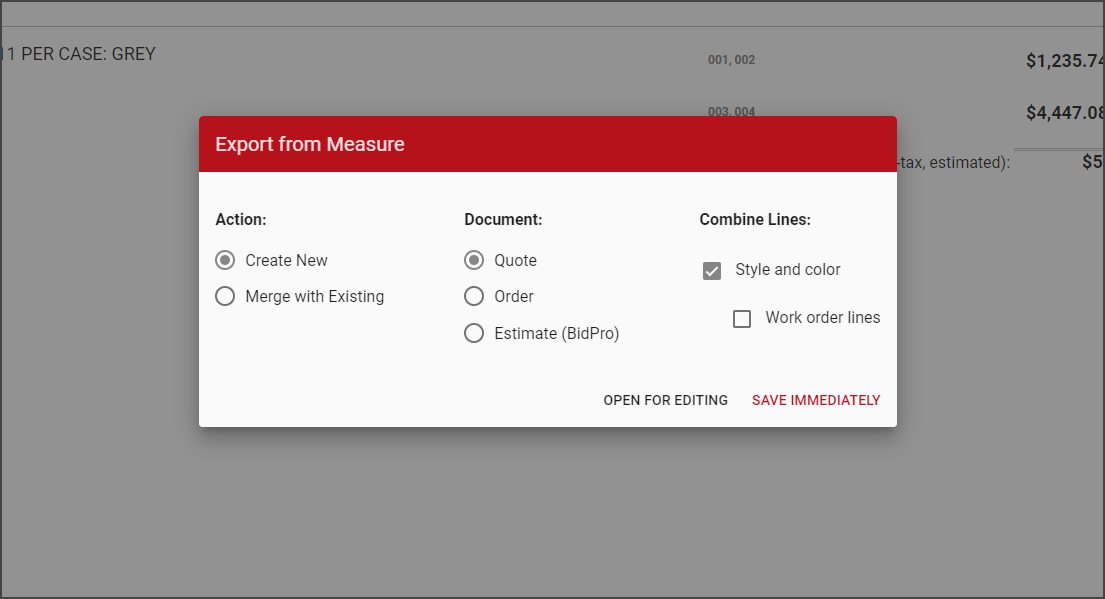Choose Estimate (BidPro) as document
The width and height of the screenshot is (1105, 599).
point(473,332)
